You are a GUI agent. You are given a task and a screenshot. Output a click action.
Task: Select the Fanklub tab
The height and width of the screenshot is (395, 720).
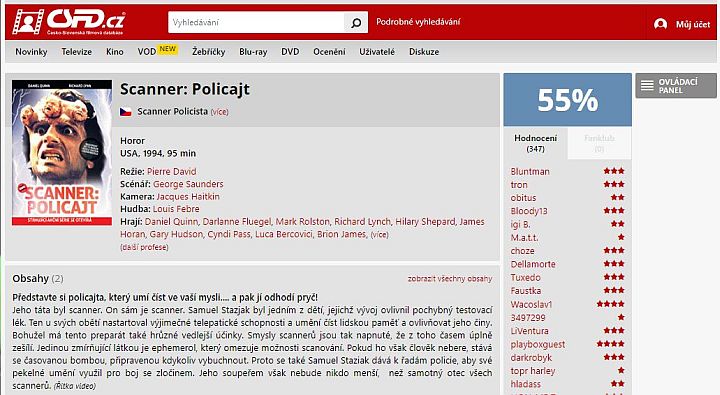599,143
